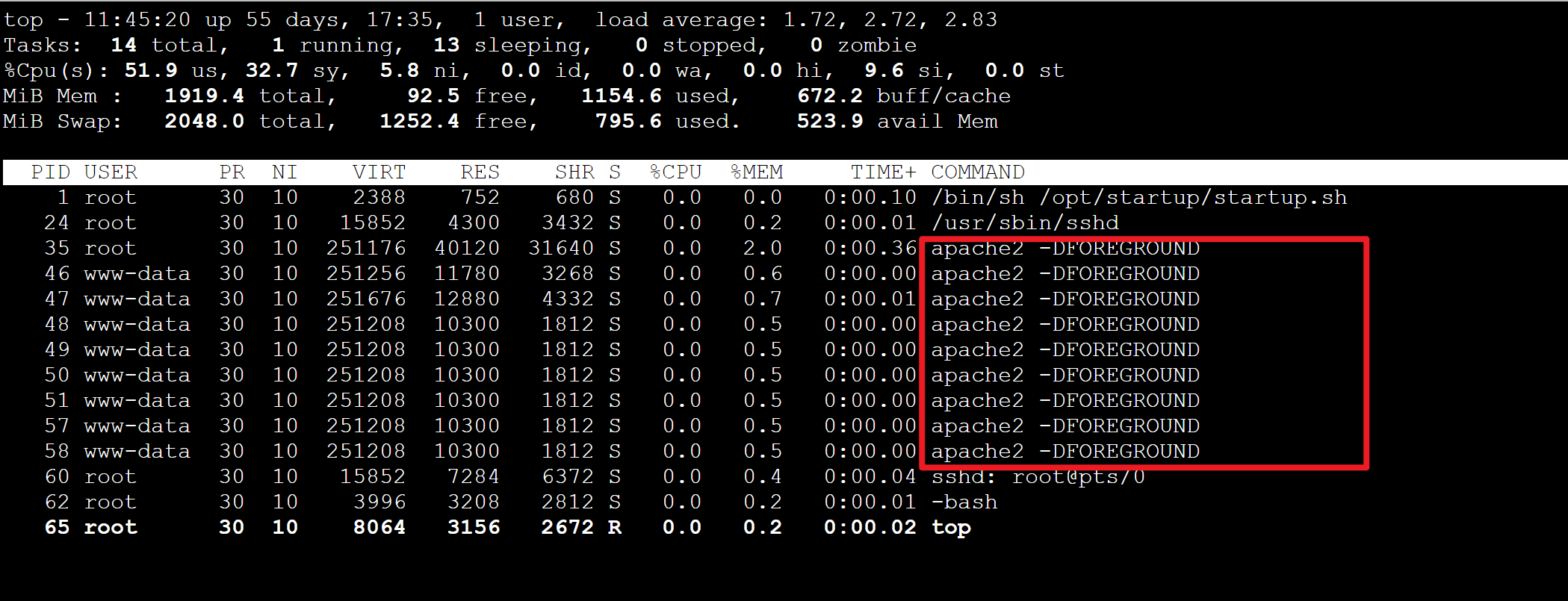
Task: Click the PID column header
Action: (50, 172)
